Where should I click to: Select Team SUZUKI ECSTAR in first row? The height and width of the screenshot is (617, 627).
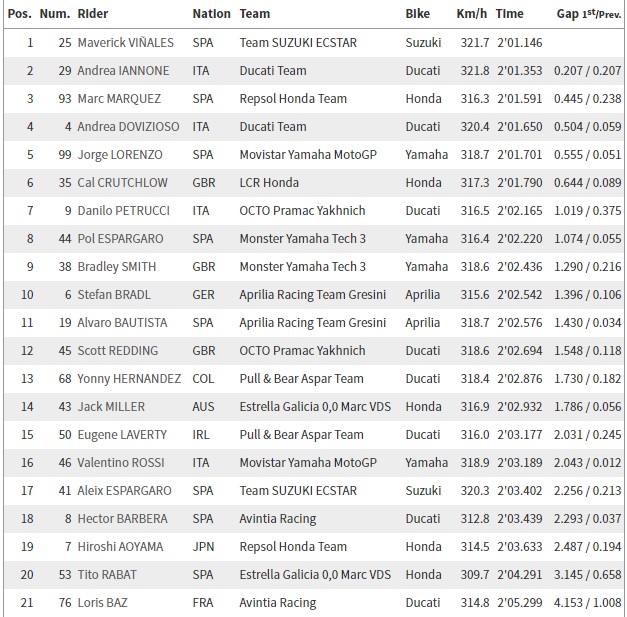(298, 43)
